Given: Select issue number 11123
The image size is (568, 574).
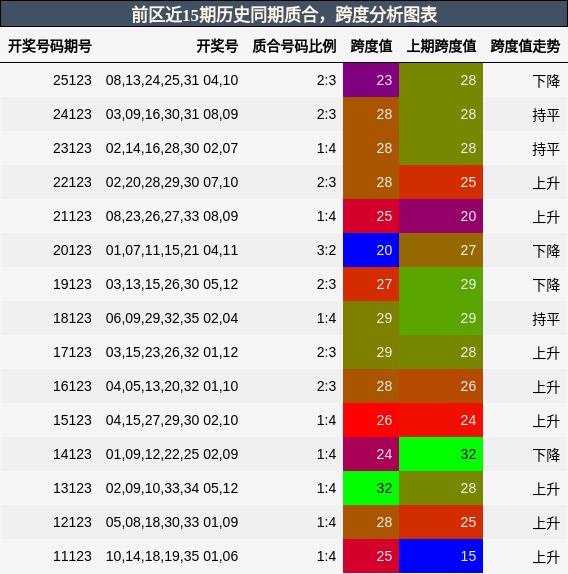Looking at the screenshot, I should pyautogui.click(x=72, y=556).
